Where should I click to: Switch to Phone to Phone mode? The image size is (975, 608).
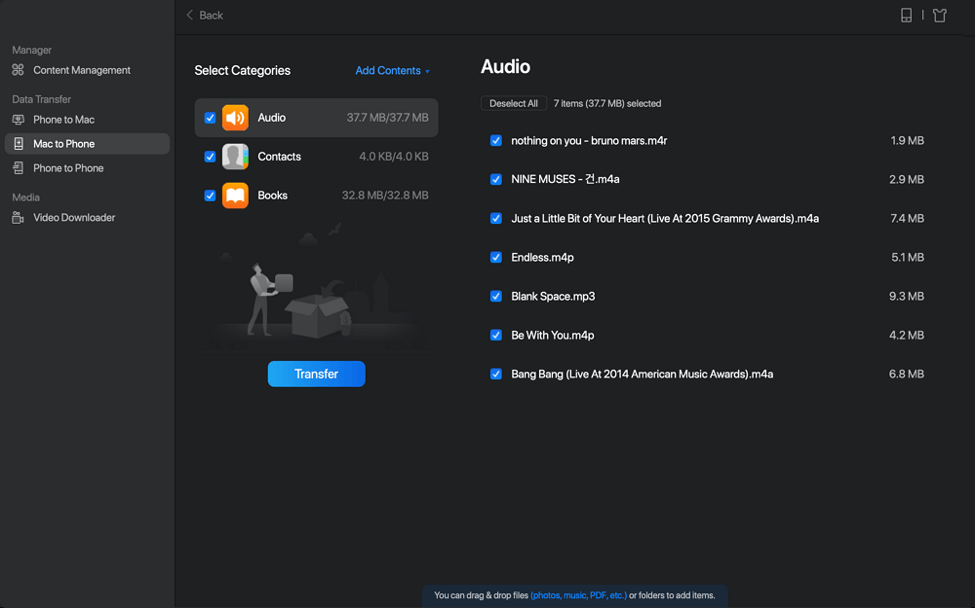[x=68, y=168]
